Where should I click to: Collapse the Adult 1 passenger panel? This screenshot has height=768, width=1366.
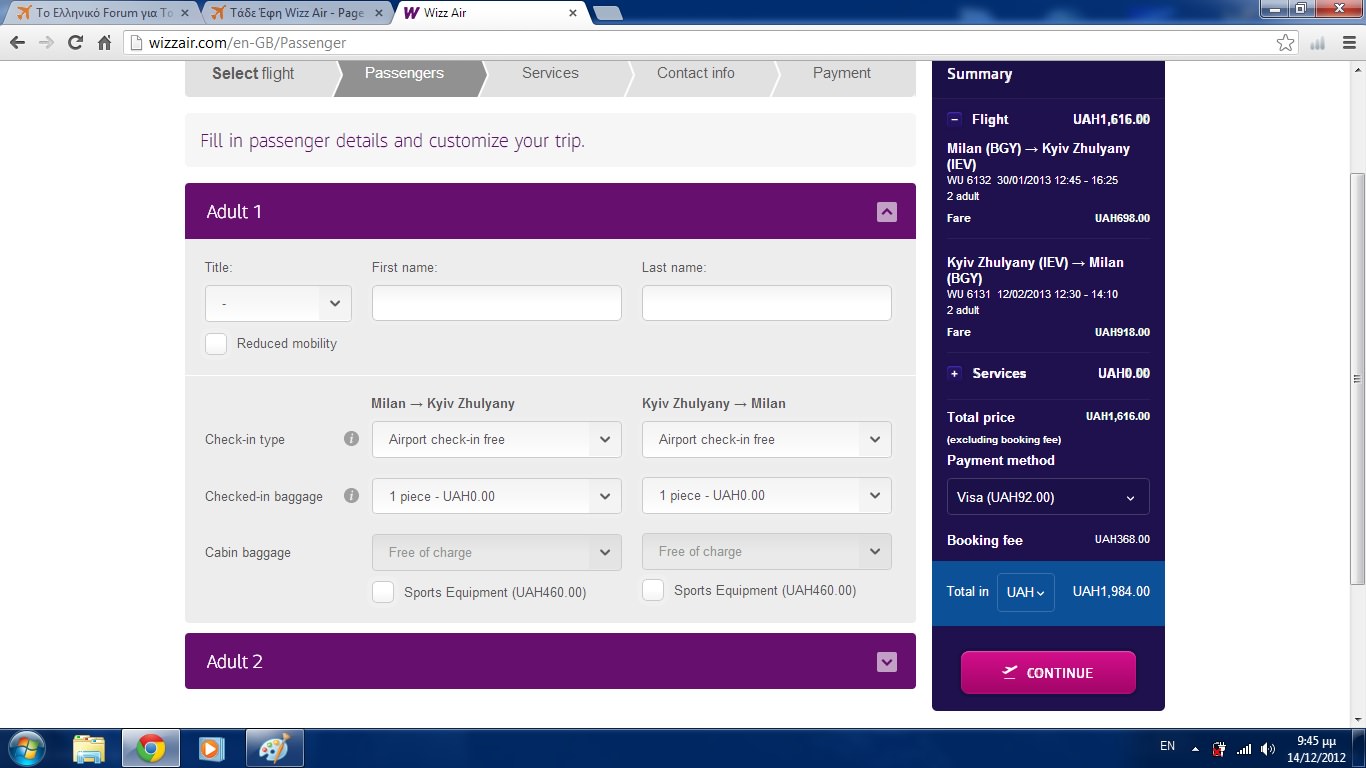(886, 212)
